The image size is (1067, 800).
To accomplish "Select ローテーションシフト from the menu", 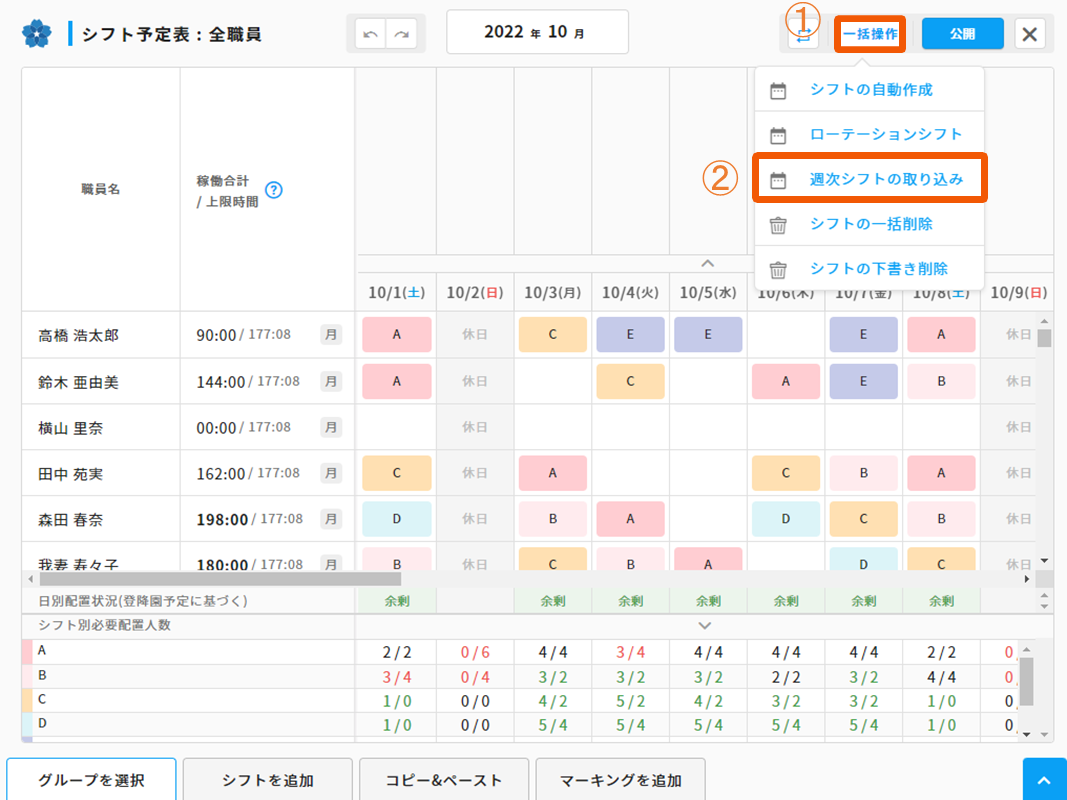I will tap(885, 135).
